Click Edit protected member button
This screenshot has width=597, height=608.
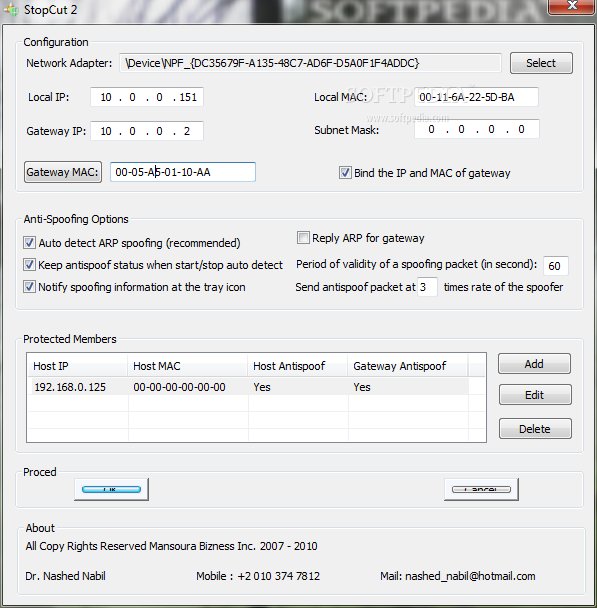(x=535, y=395)
